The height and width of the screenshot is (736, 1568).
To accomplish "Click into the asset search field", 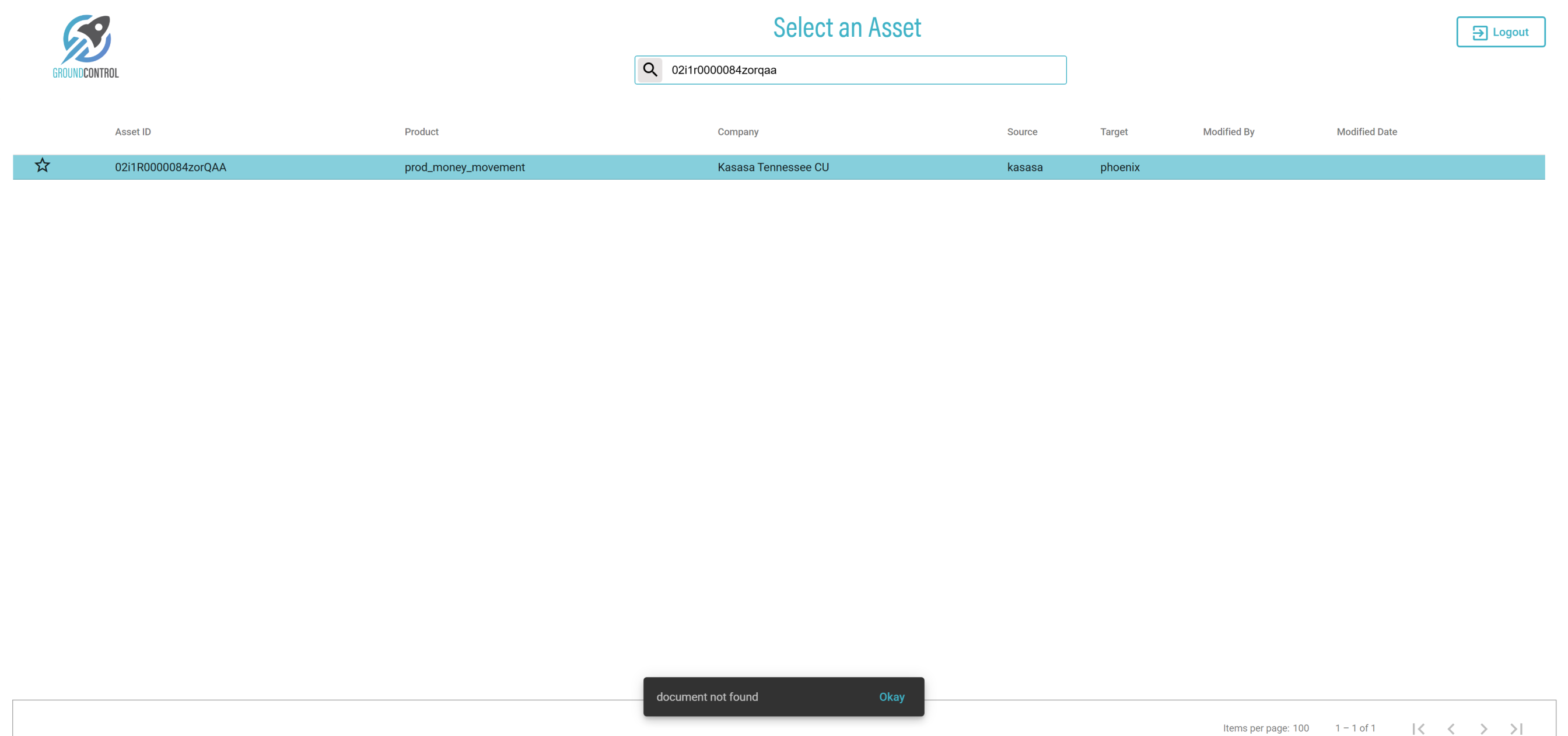I will (x=864, y=70).
